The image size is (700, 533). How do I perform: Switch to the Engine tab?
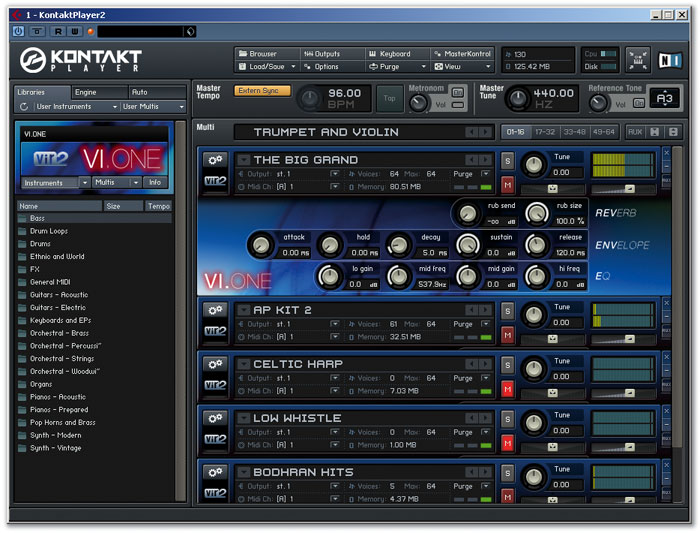pos(100,92)
